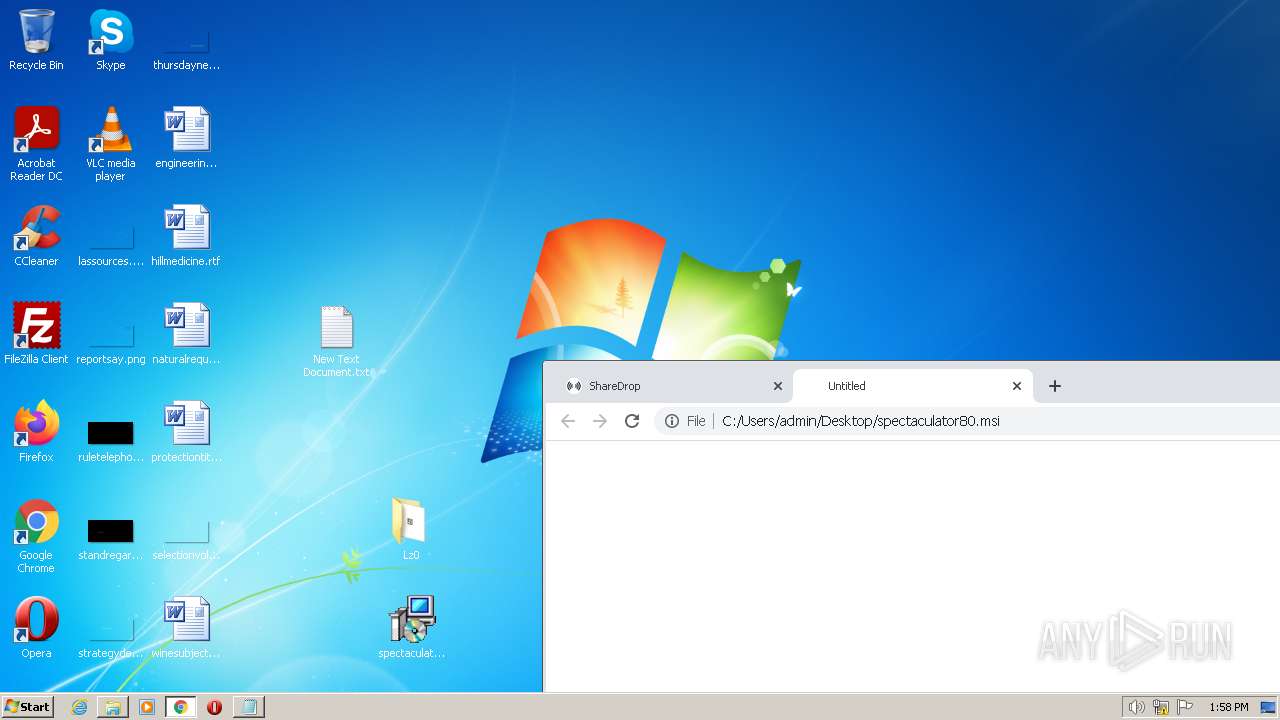Select the protectiontit... Word document
1280x720 pixels.
(186, 432)
